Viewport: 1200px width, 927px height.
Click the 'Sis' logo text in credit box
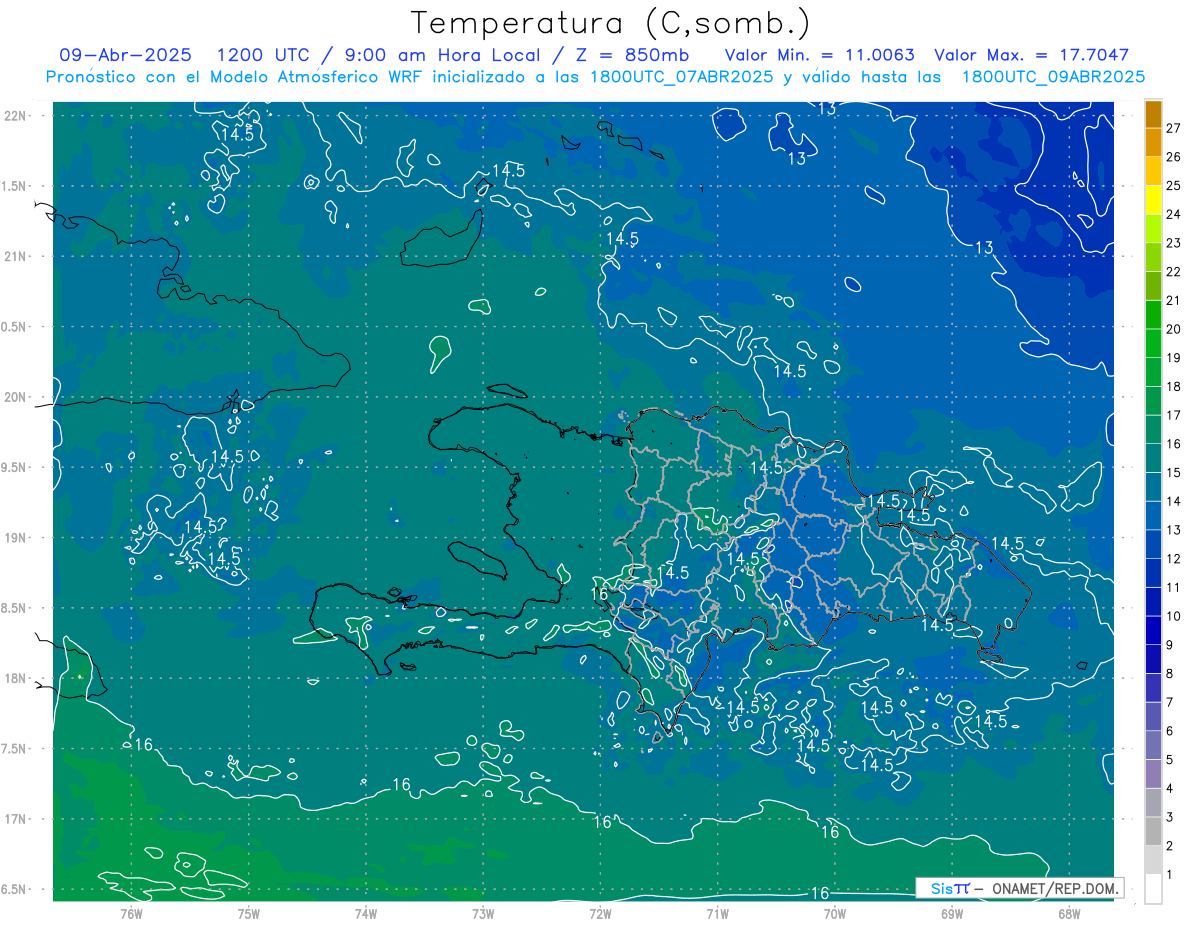point(941,888)
